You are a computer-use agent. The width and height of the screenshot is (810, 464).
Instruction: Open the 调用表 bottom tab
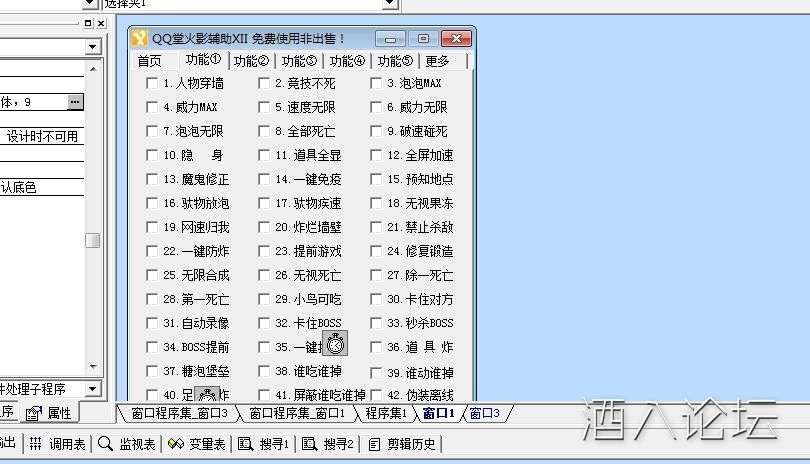pos(58,444)
